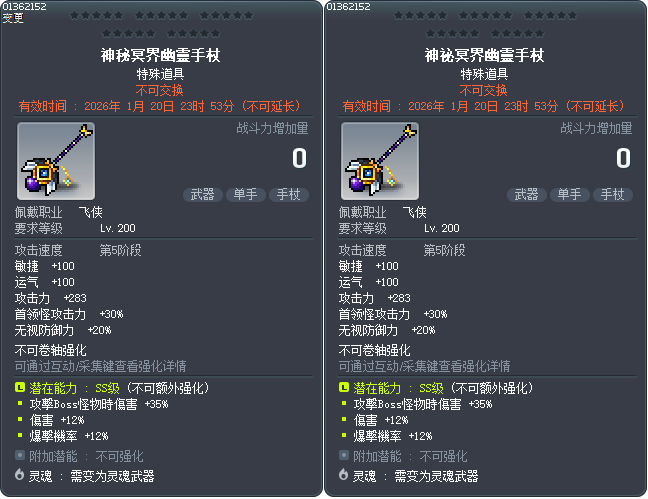Click the 战斗力增加量 value on left tooltip
This screenshot has width=648, height=499.
300,158
